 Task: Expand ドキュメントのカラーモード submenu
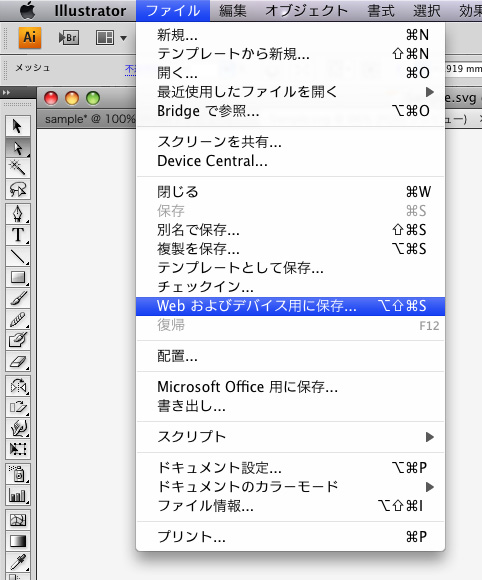290,486
